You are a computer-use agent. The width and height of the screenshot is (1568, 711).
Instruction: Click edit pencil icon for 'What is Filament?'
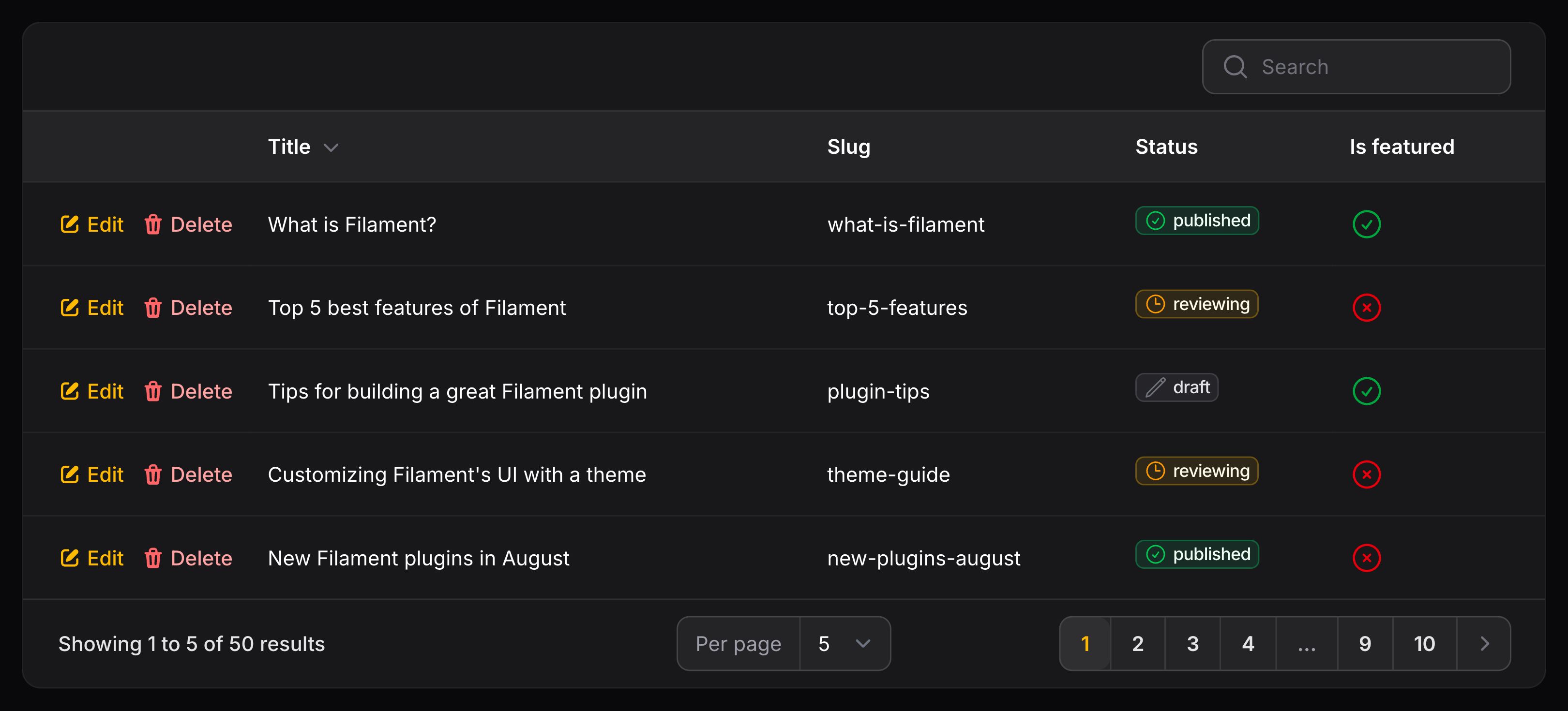coord(69,224)
